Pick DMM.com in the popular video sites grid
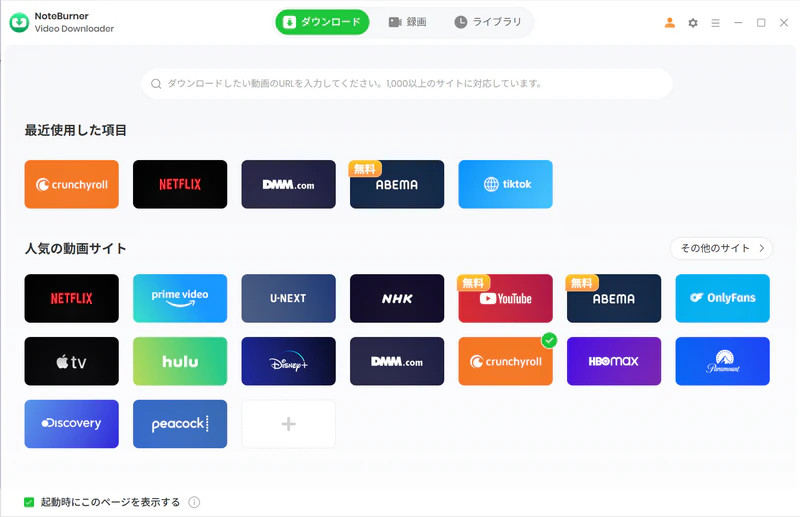 tap(397, 361)
